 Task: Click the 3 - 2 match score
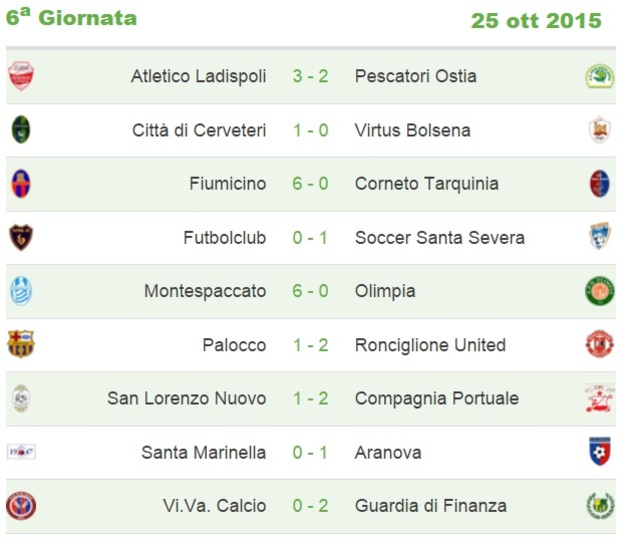click(310, 76)
